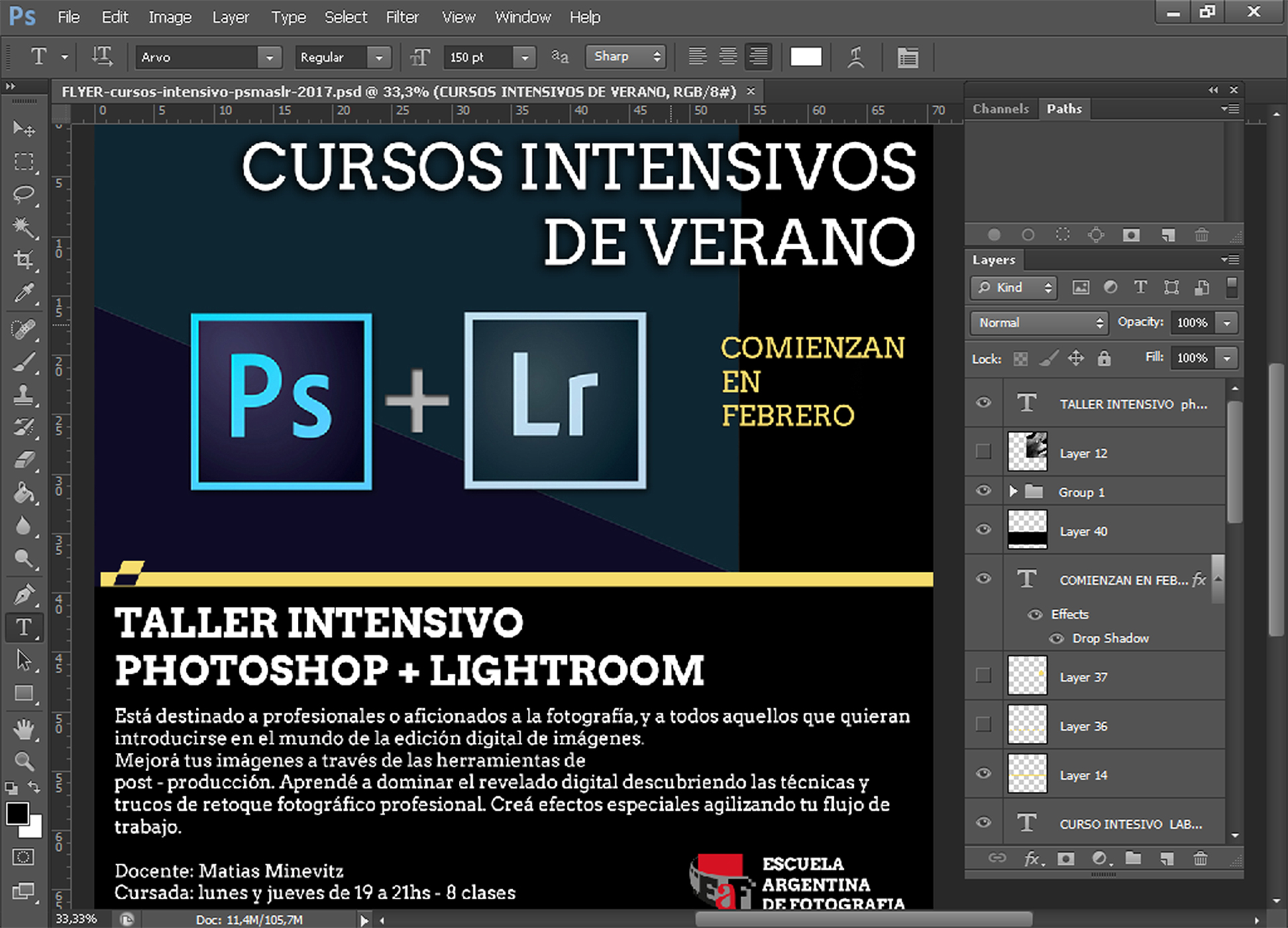The image size is (1288, 928).
Task: Switch to the Channels tab
Action: [x=1000, y=109]
